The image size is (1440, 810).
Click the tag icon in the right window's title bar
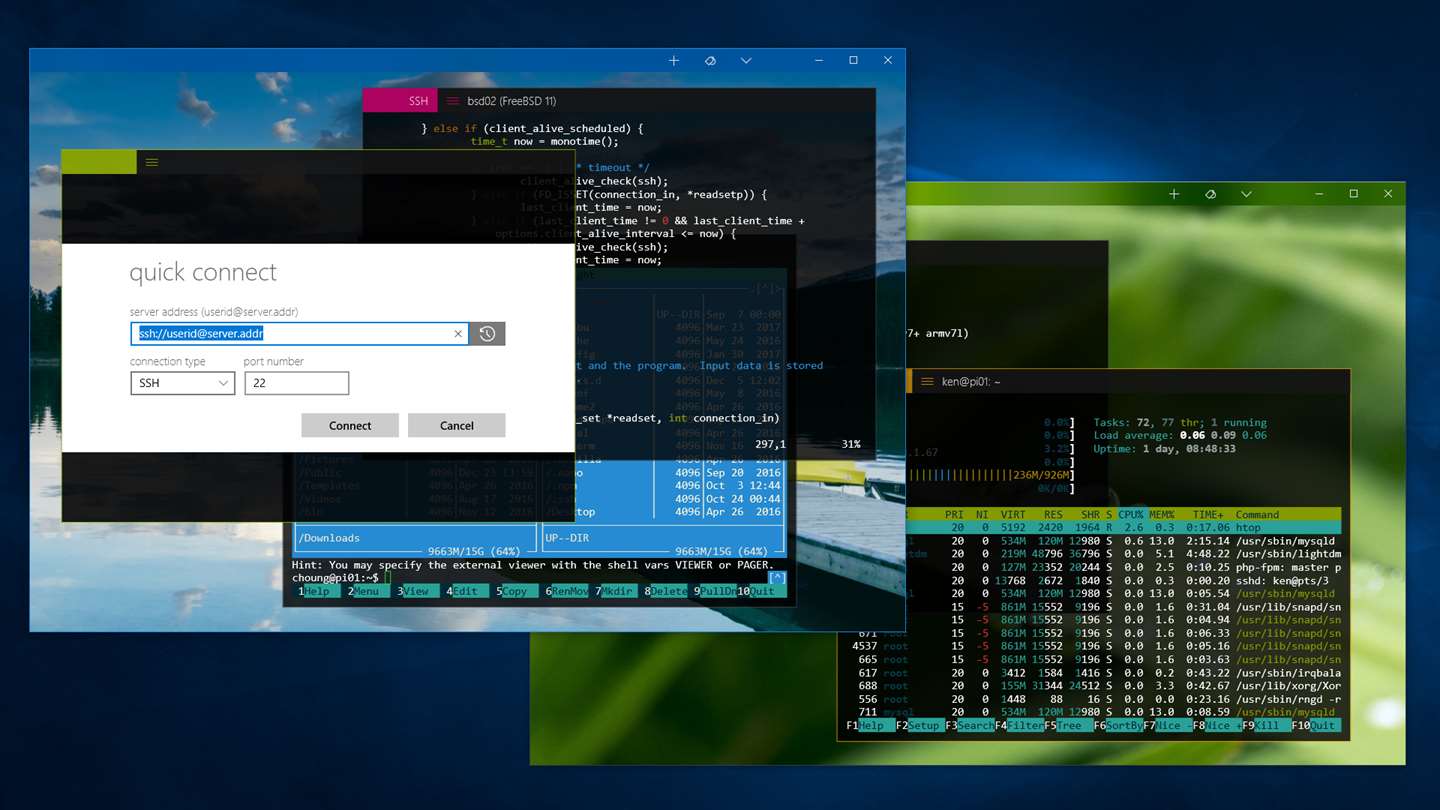click(x=1210, y=194)
